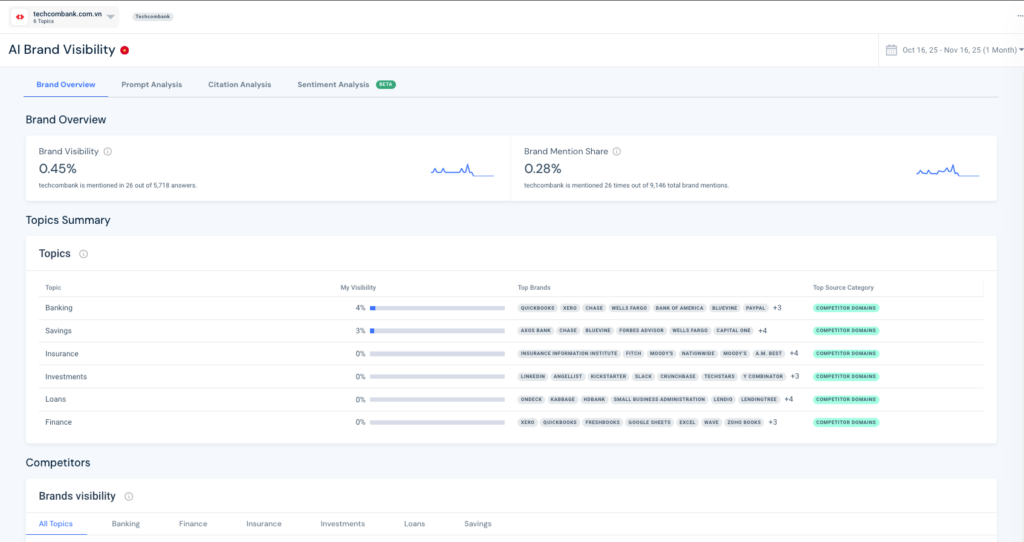This screenshot has height=542, width=1024.
Task: Click the QuickBooks brand tag in Banking row
Action: 537,308
